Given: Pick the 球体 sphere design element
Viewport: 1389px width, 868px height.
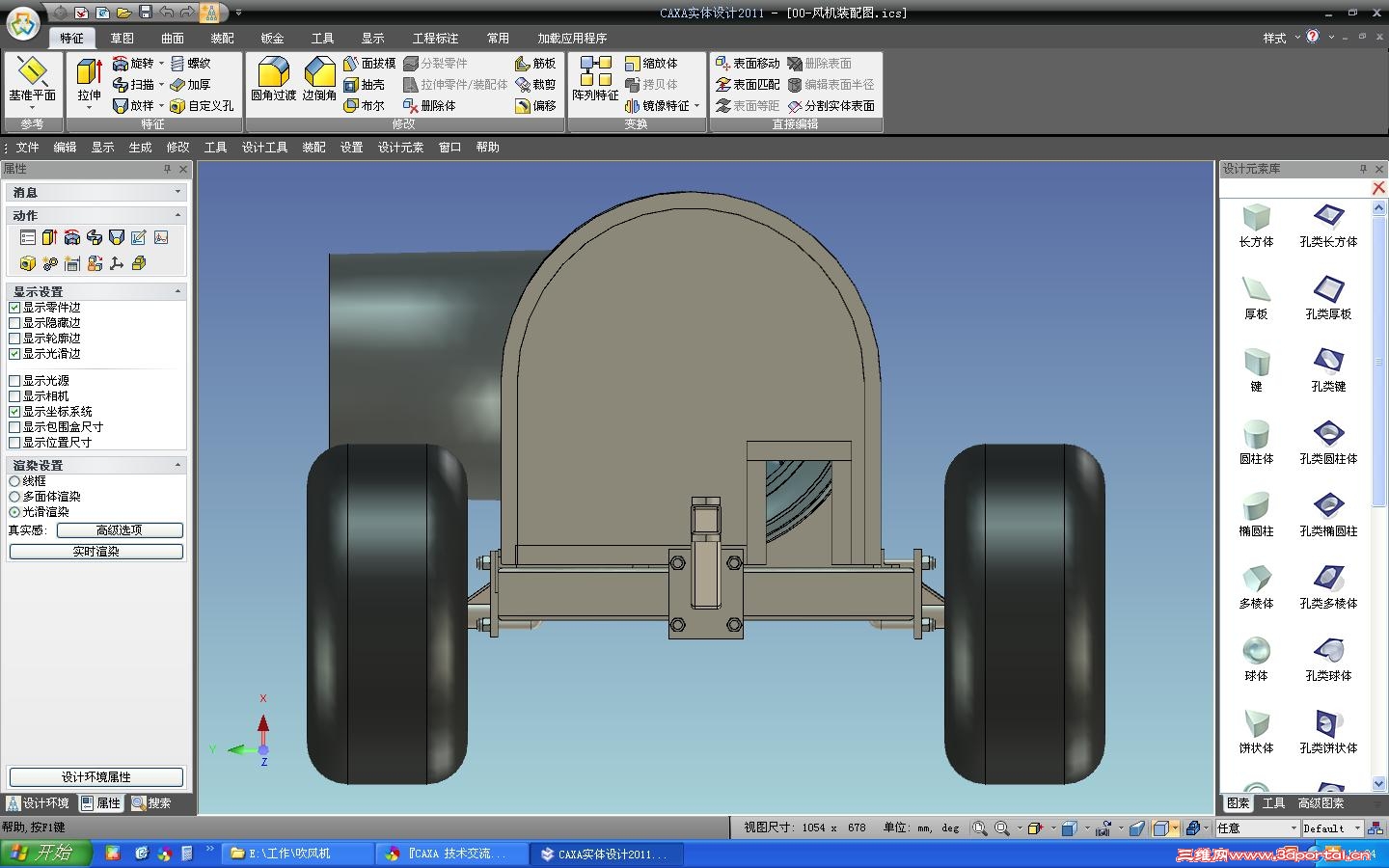Looking at the screenshot, I should tap(1256, 660).
